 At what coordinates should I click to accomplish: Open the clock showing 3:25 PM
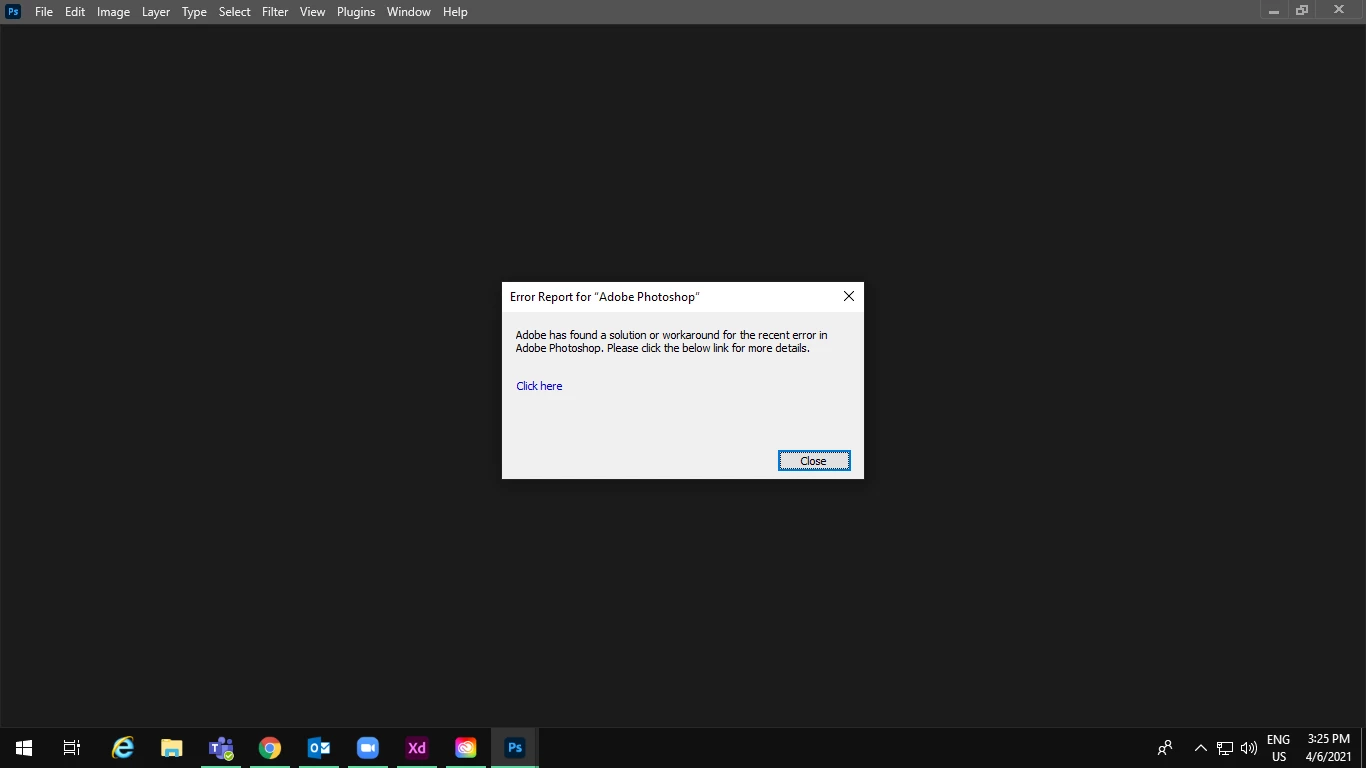pos(1329,748)
